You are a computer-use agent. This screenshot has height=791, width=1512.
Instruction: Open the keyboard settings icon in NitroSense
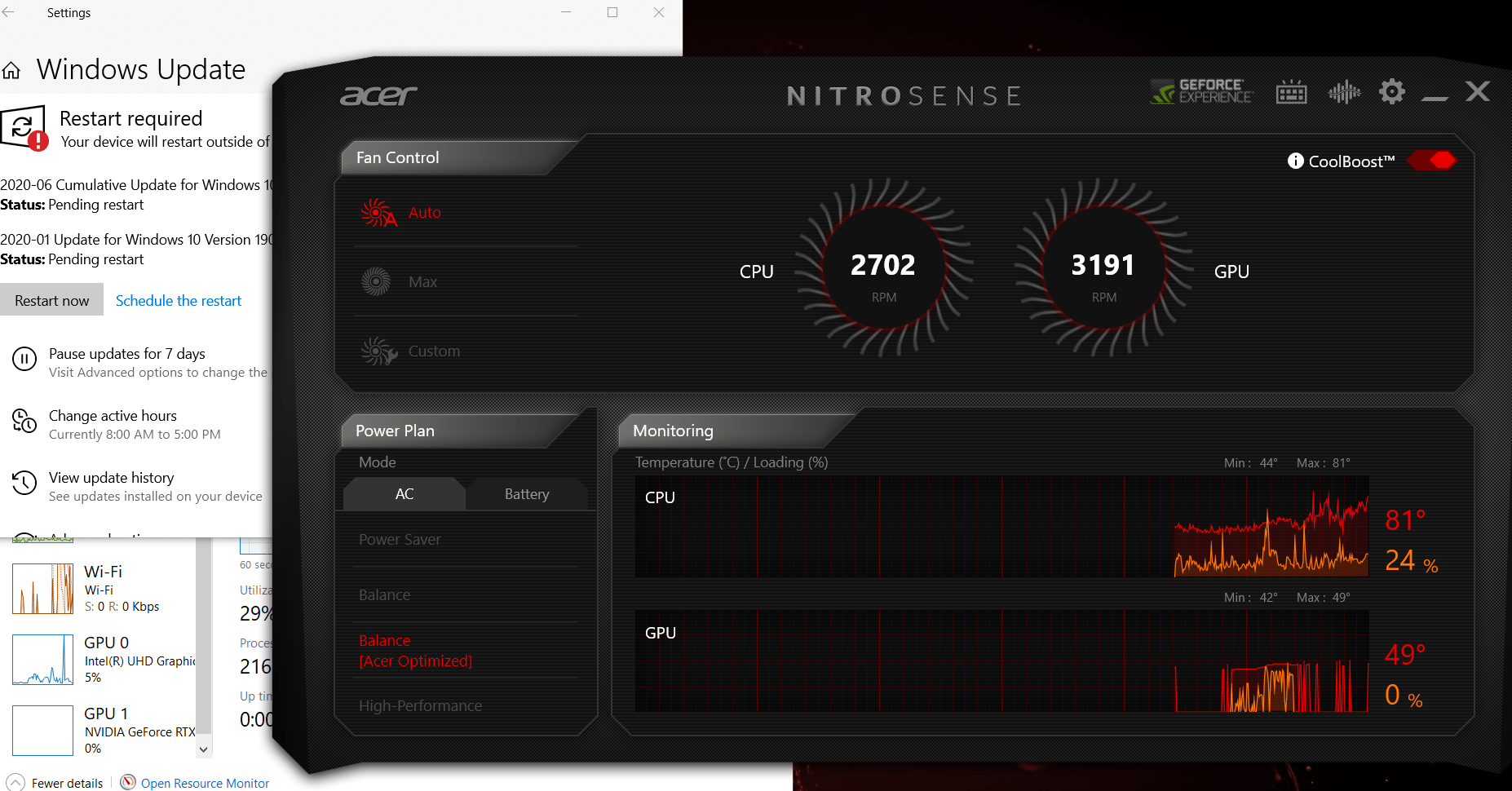click(1291, 92)
